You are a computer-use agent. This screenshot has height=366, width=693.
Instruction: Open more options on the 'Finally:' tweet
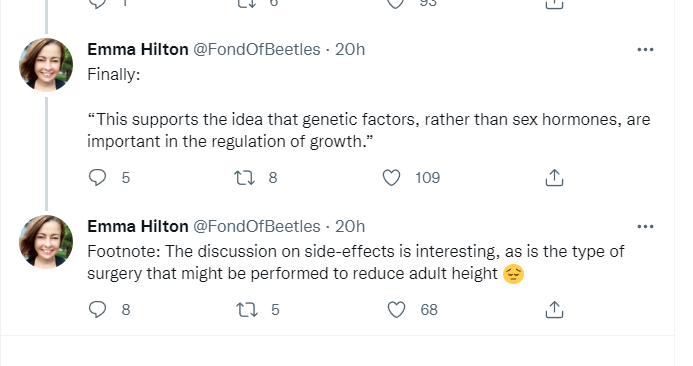point(645,50)
